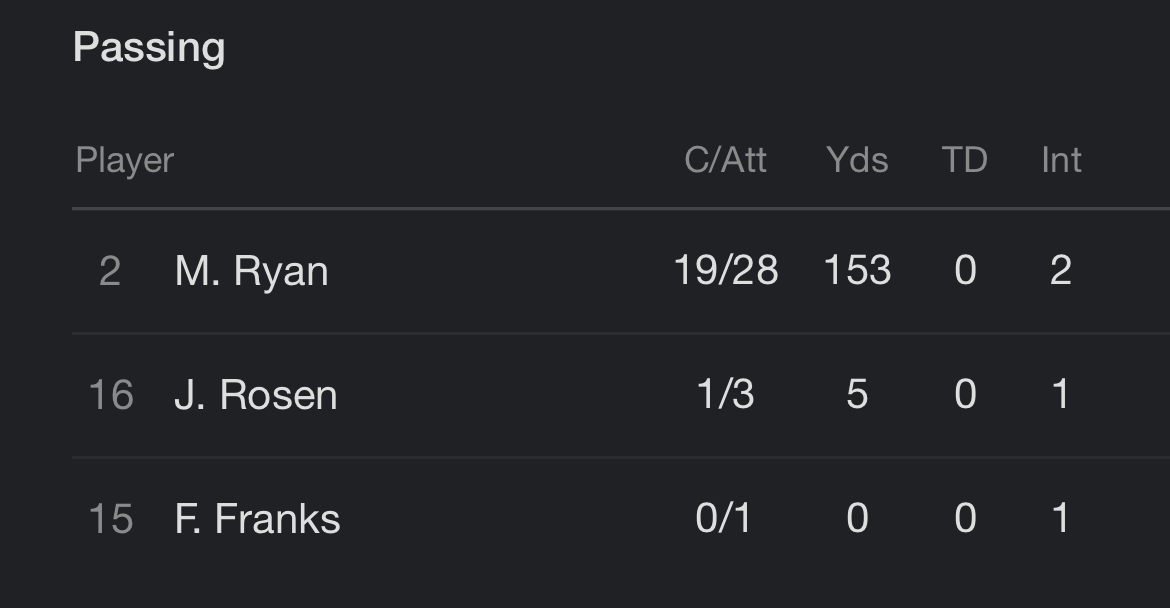This screenshot has width=1170, height=608.
Task: Click M. Ryan's 19/28 completions value
Action: [725, 270]
